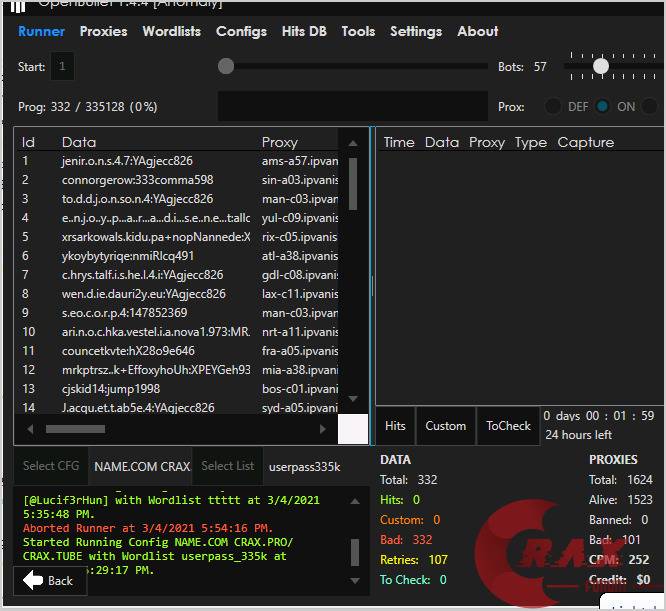Click the log scroll-up arrow
Image resolution: width=666 pixels, height=611 pixels.
355,501
